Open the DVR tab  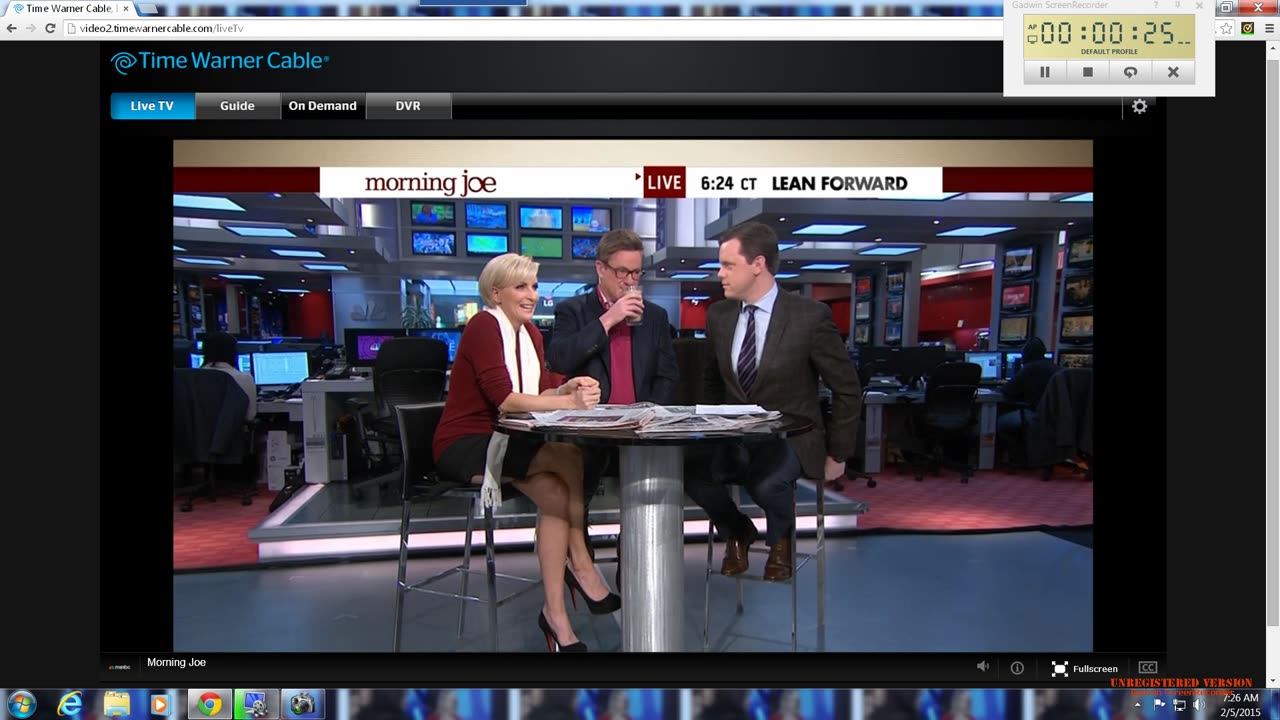pyautogui.click(x=408, y=106)
